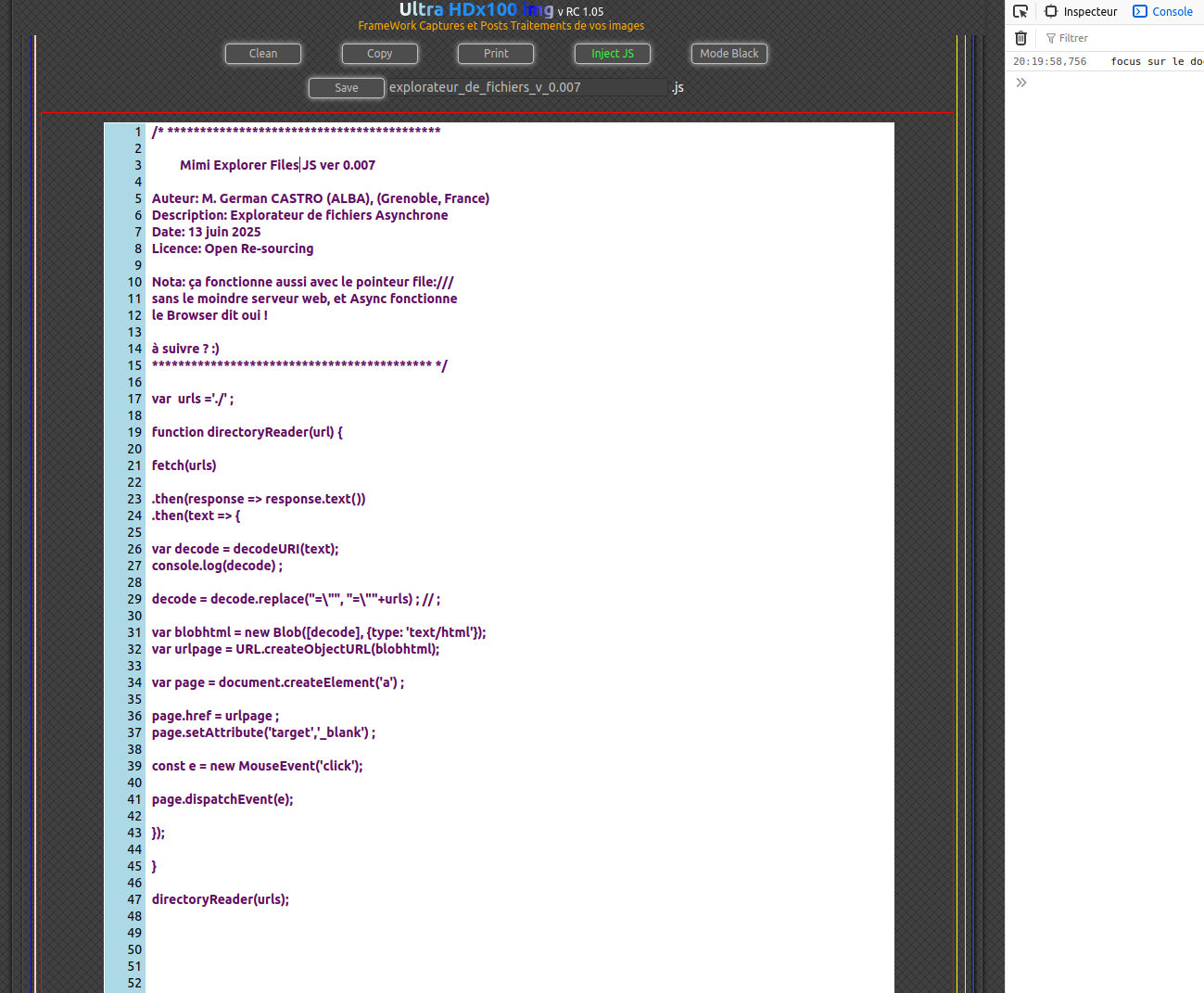The width and height of the screenshot is (1204, 993).
Task: Click the 'sans le moindre serveur web' line
Action: [x=304, y=299]
